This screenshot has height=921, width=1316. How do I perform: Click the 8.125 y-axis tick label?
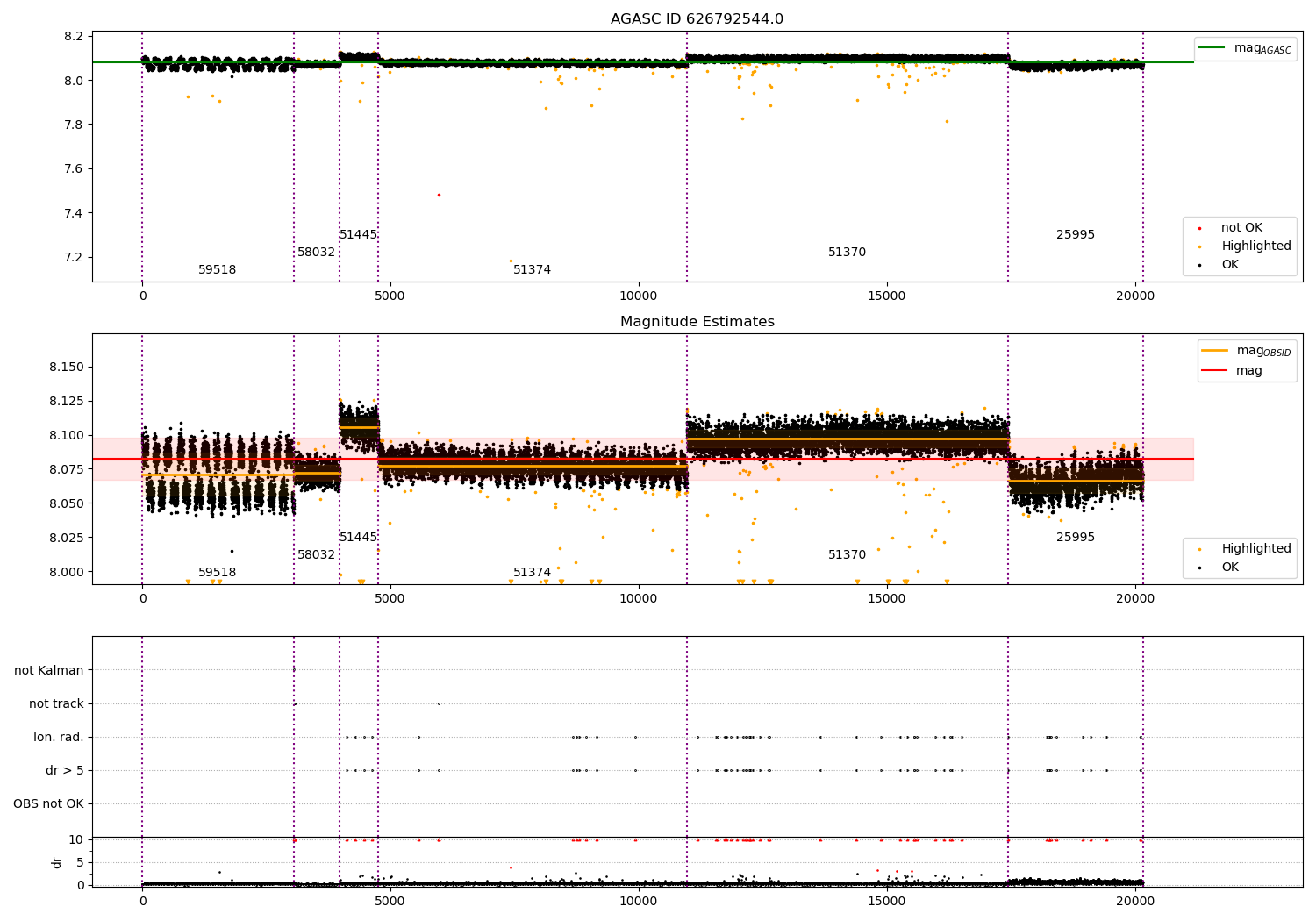67,402
